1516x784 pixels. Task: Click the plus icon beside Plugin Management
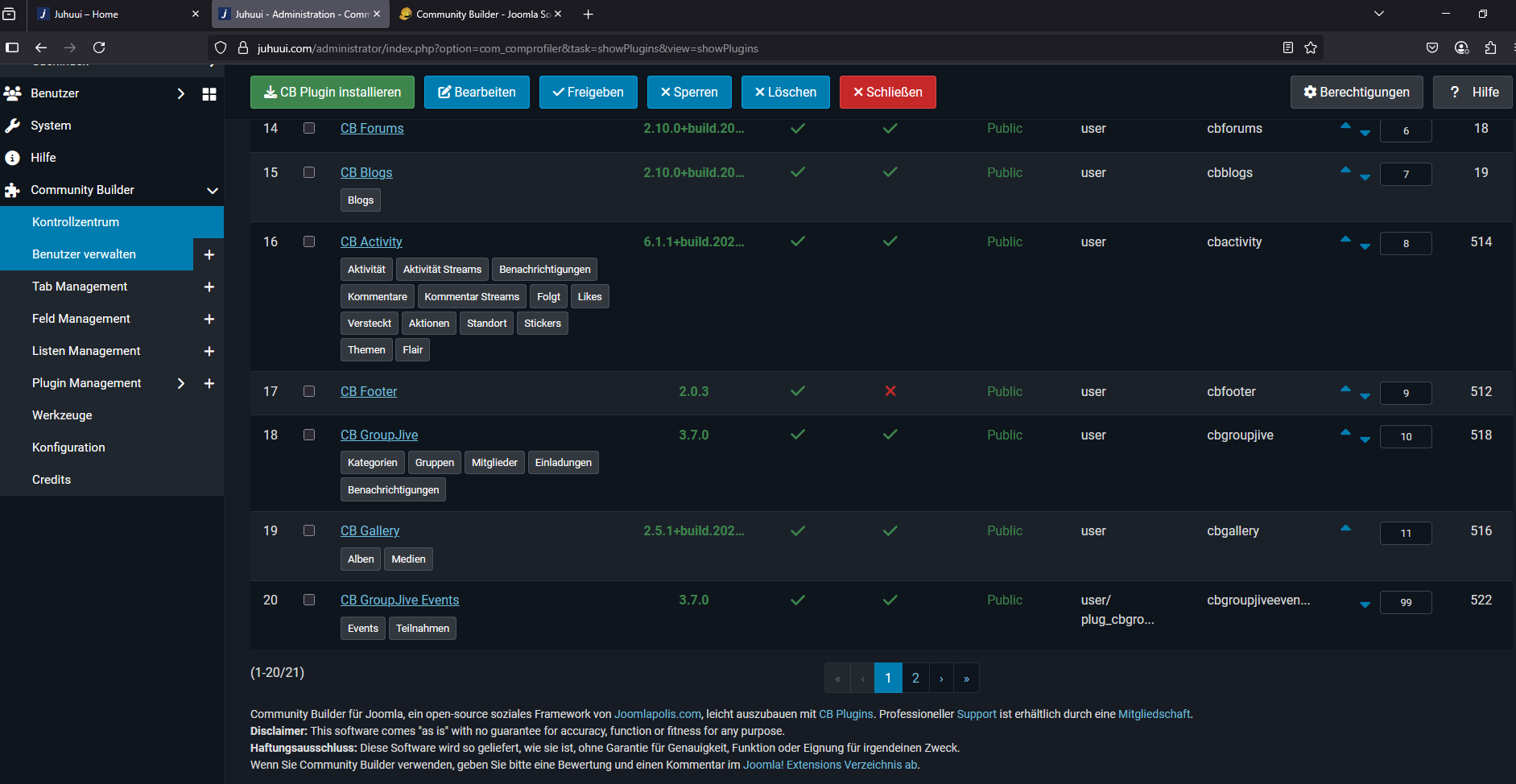[209, 383]
